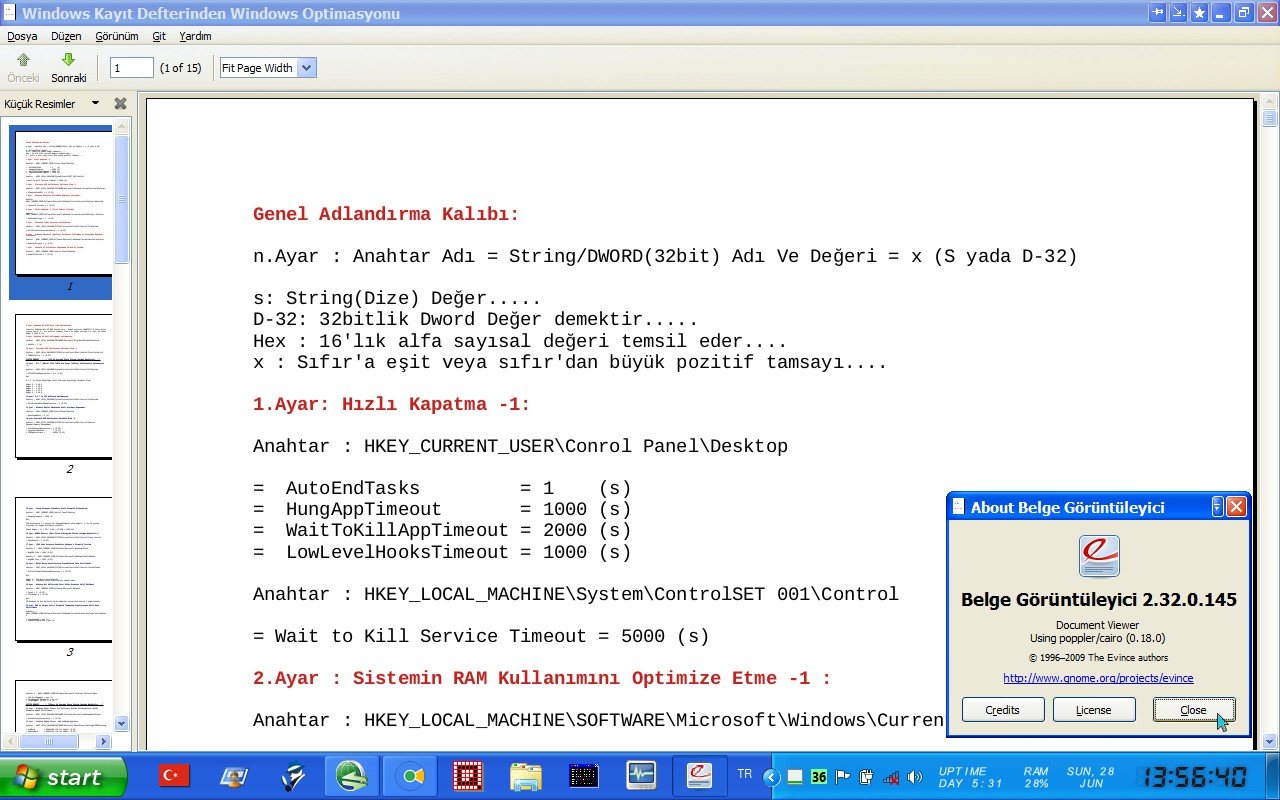Open the Görünüm menu

117,36
